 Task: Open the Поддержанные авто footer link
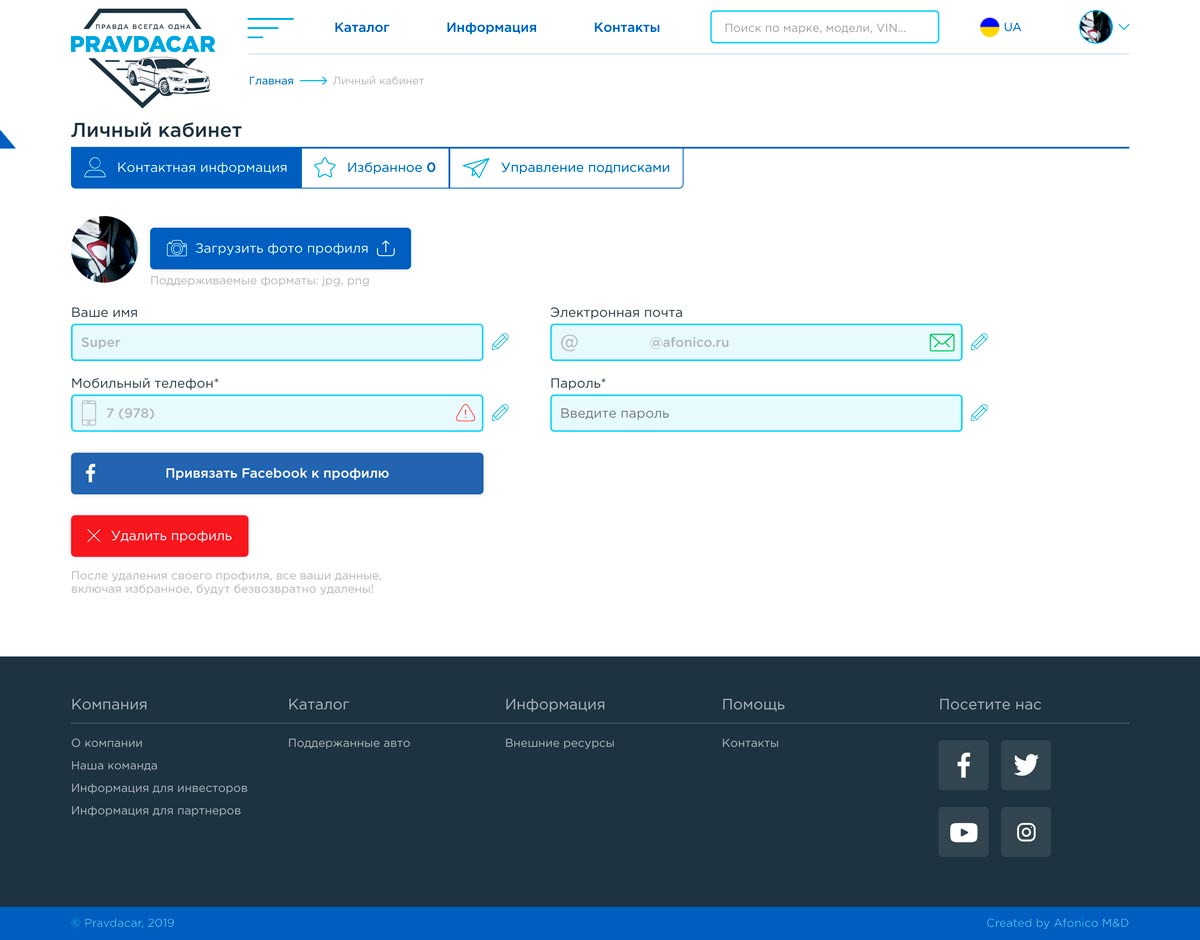[x=349, y=743]
